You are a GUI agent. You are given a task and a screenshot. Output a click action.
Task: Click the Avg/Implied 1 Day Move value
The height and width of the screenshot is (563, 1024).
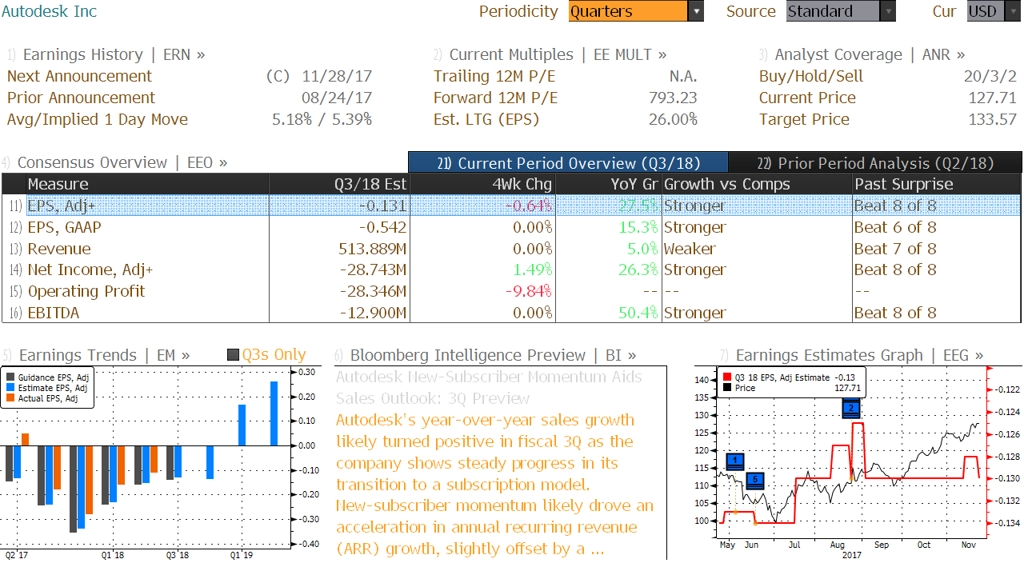tap(322, 120)
